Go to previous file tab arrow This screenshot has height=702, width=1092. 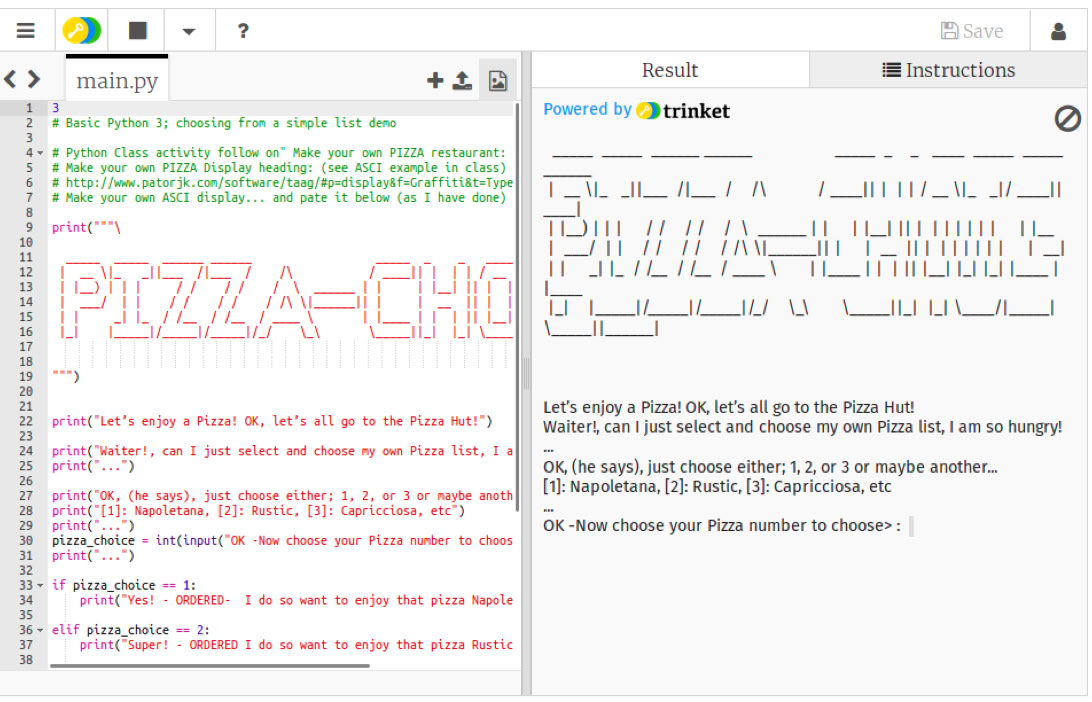tap(10, 79)
